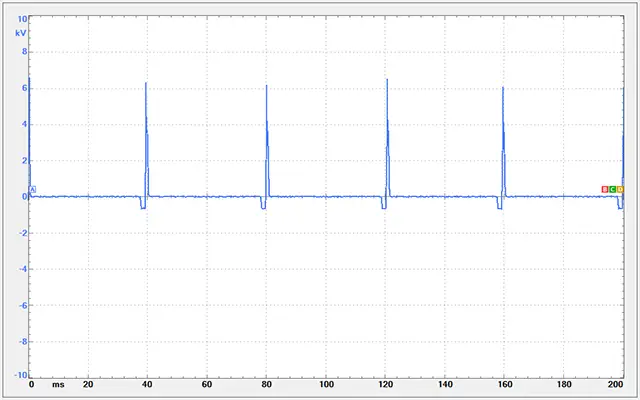
Task: Click the 120 ms time axis label
Action: (385, 384)
